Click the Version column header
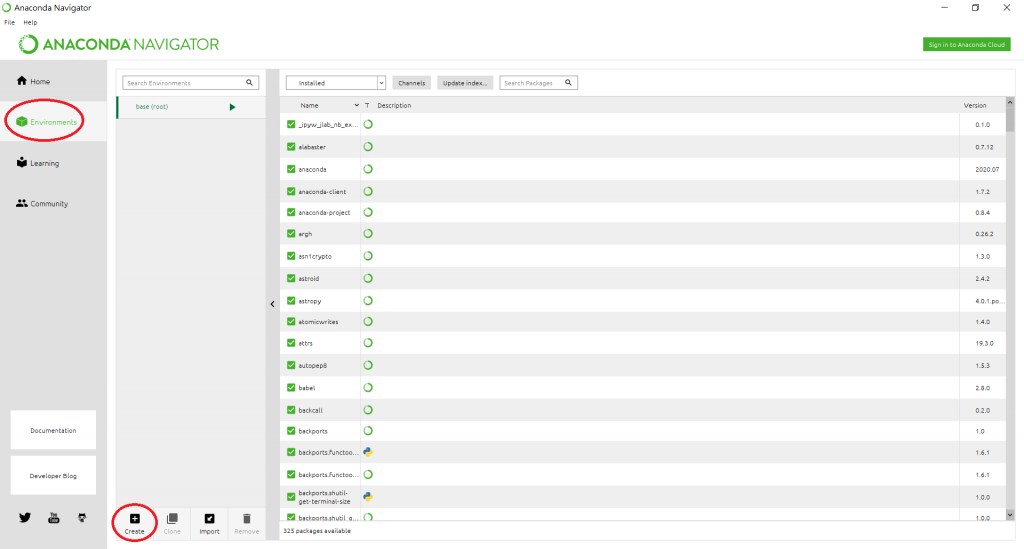 [x=975, y=105]
